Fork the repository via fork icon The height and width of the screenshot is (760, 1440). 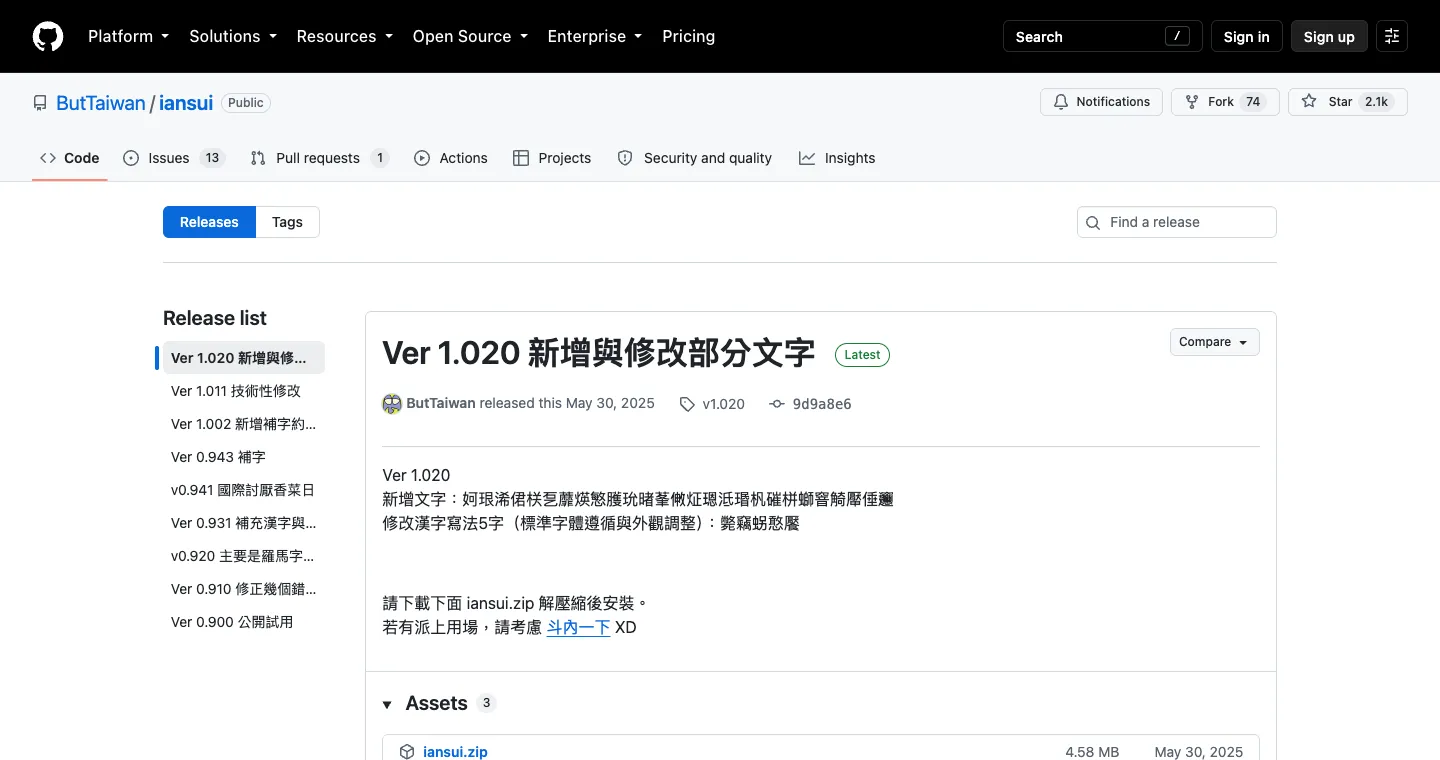tap(1191, 102)
